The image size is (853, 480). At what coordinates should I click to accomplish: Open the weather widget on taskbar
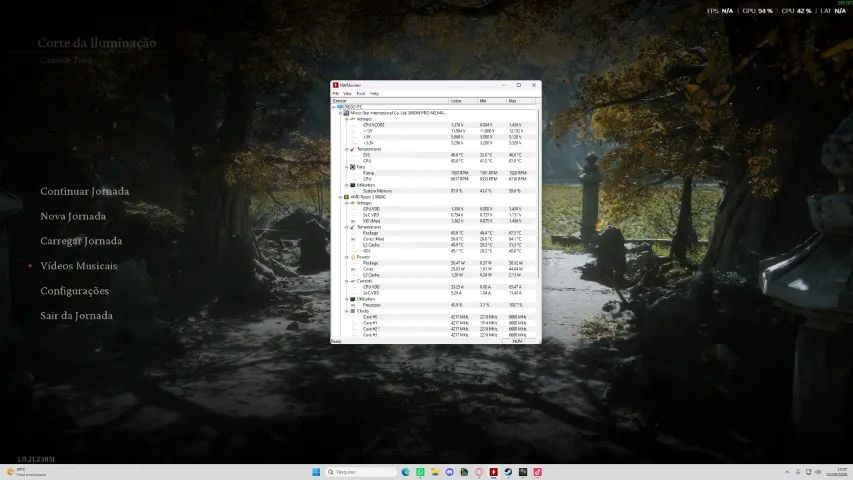pyautogui.click(x=24, y=472)
